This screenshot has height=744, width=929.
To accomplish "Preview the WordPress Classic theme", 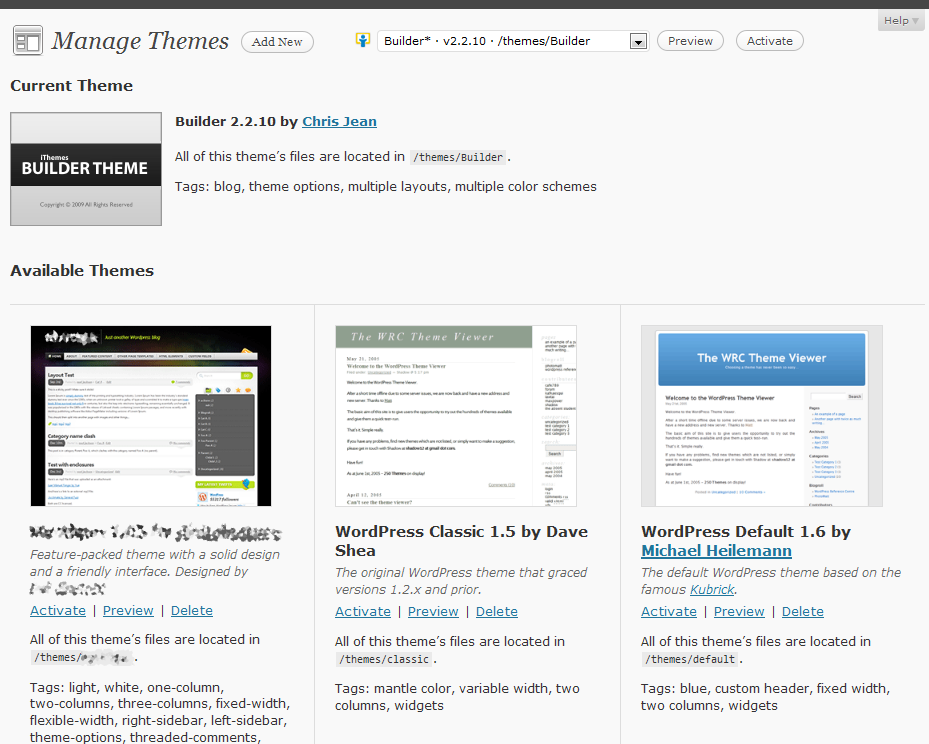I will 433,611.
